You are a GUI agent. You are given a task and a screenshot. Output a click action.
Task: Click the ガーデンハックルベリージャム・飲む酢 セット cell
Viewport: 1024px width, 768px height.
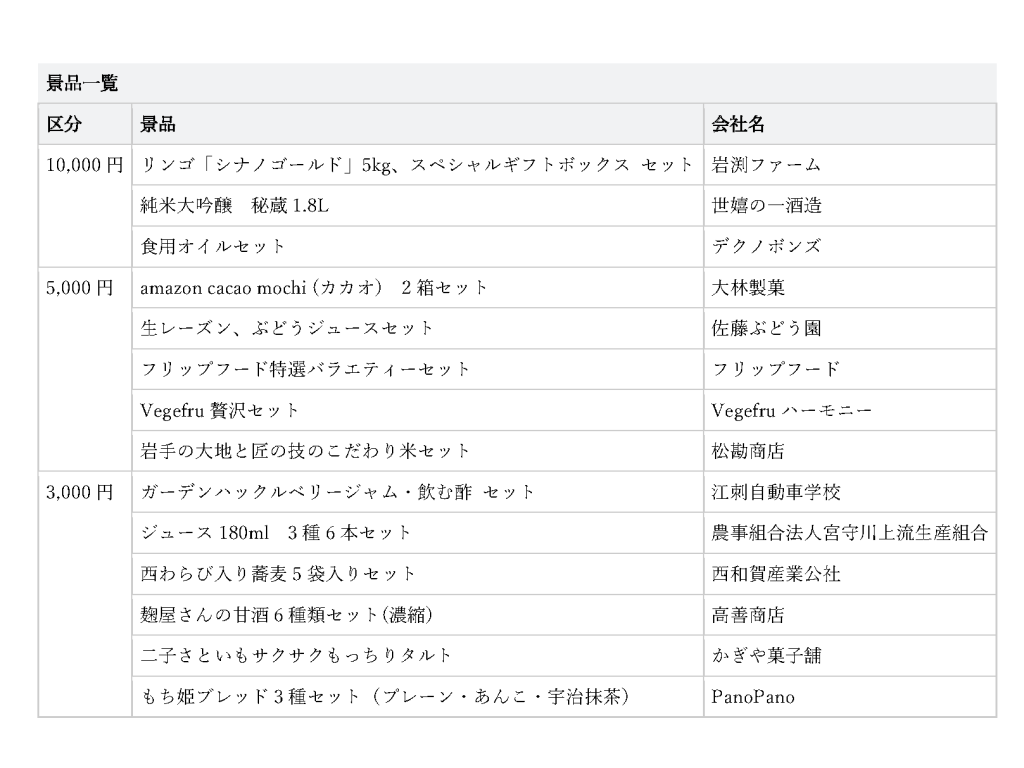point(418,492)
